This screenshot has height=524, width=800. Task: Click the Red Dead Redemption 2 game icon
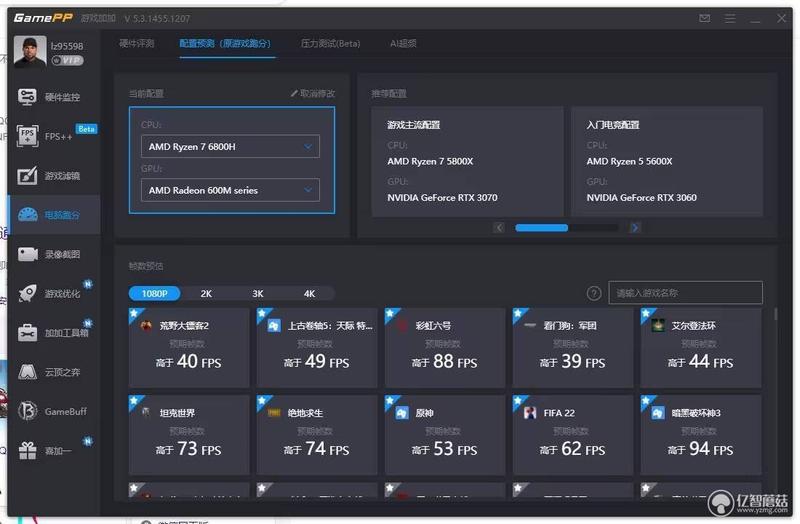coord(146,326)
